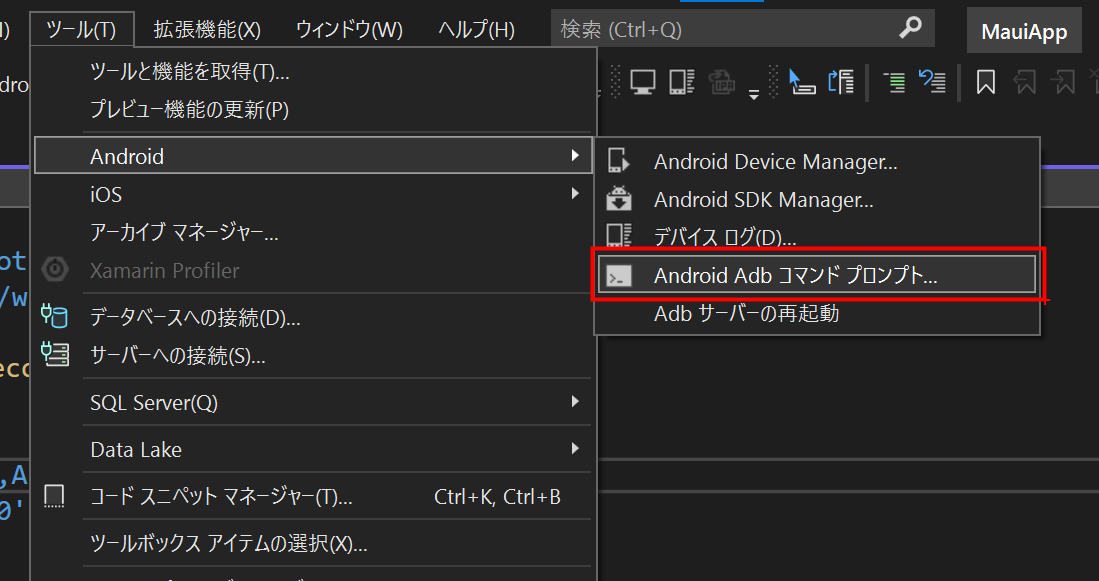
Task: Open Android Device Manager...
Action: tap(817, 162)
